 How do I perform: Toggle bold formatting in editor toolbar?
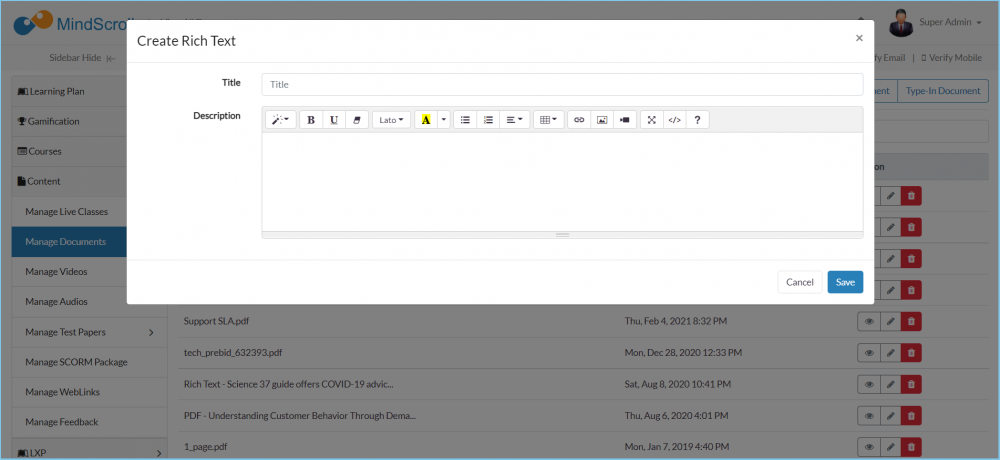click(311, 120)
